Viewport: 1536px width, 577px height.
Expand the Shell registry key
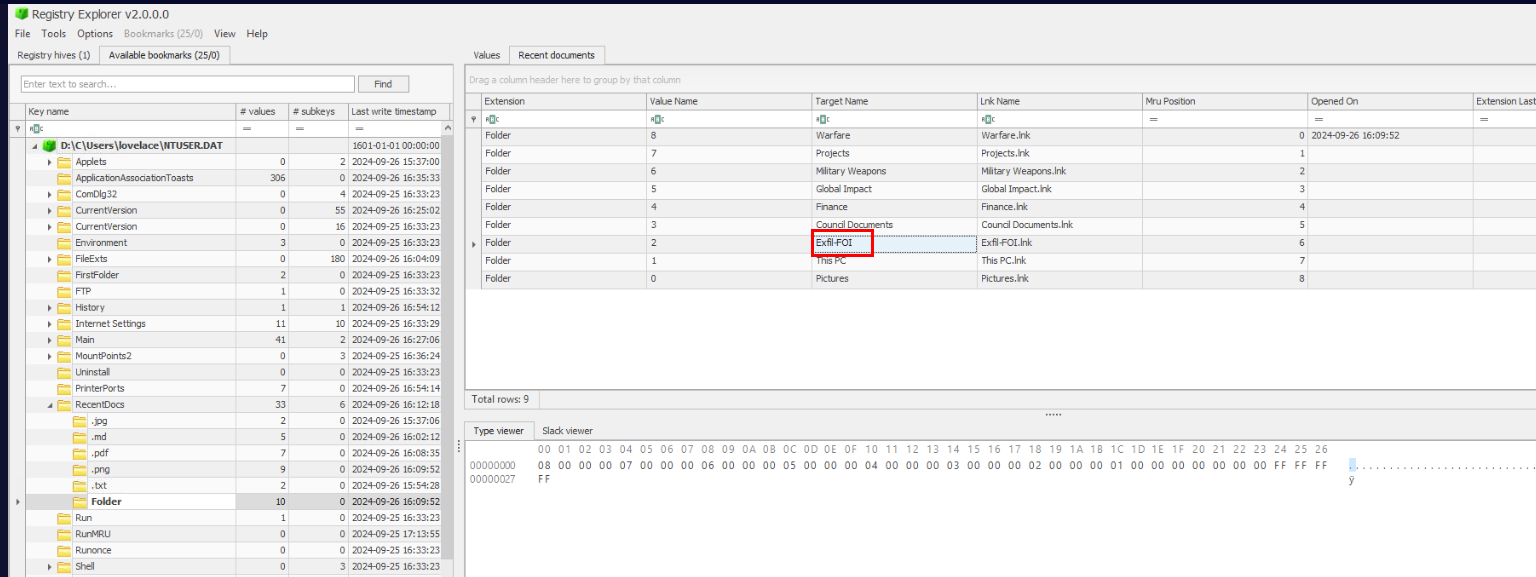pos(49,567)
